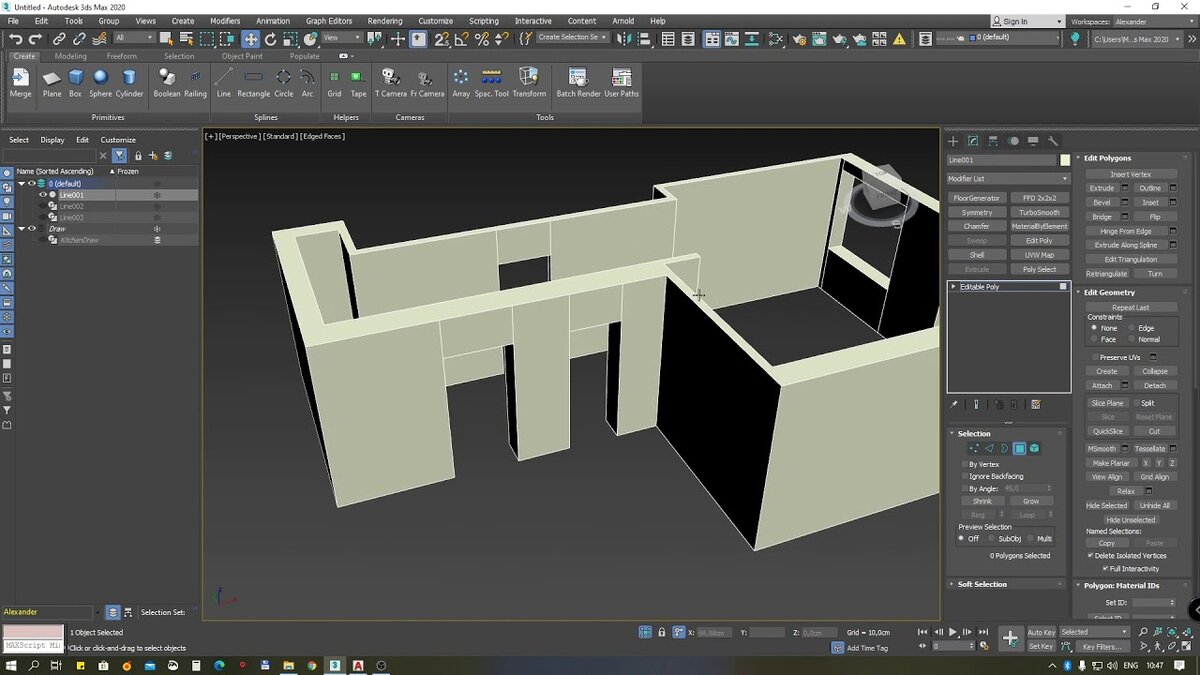Switch to the Freeform ribbon tab
Viewport: 1200px width, 675px height.
coord(122,56)
